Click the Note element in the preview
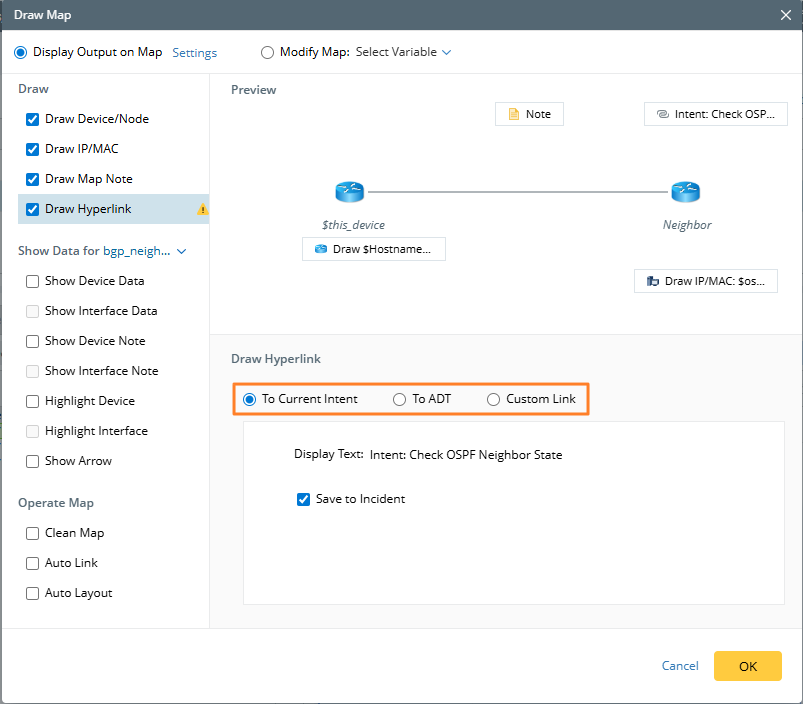Image resolution: width=803 pixels, height=704 pixels. pos(529,114)
